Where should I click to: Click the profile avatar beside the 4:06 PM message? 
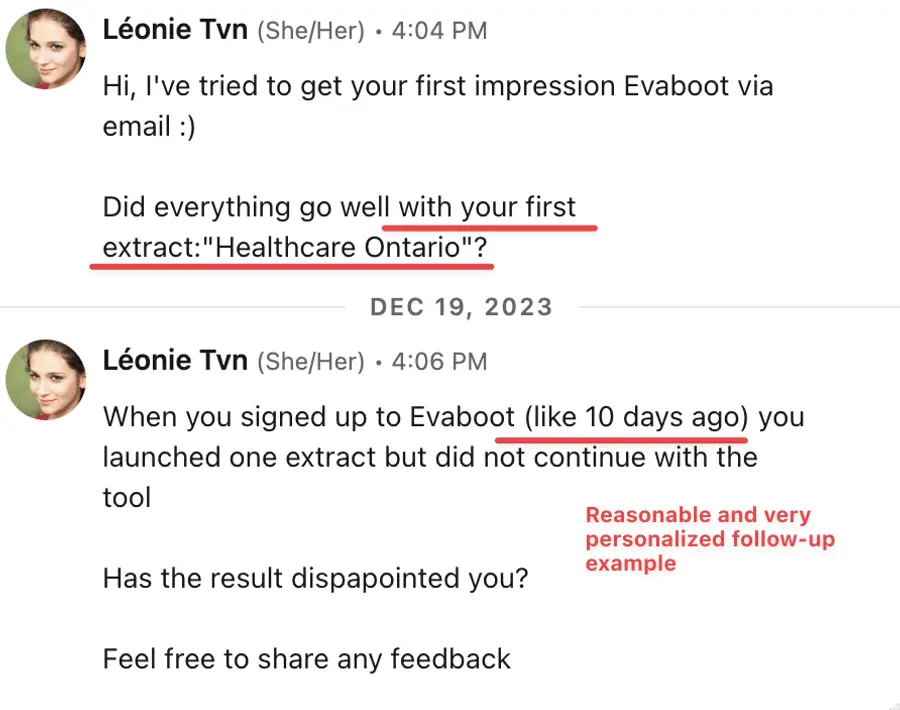pos(44,380)
